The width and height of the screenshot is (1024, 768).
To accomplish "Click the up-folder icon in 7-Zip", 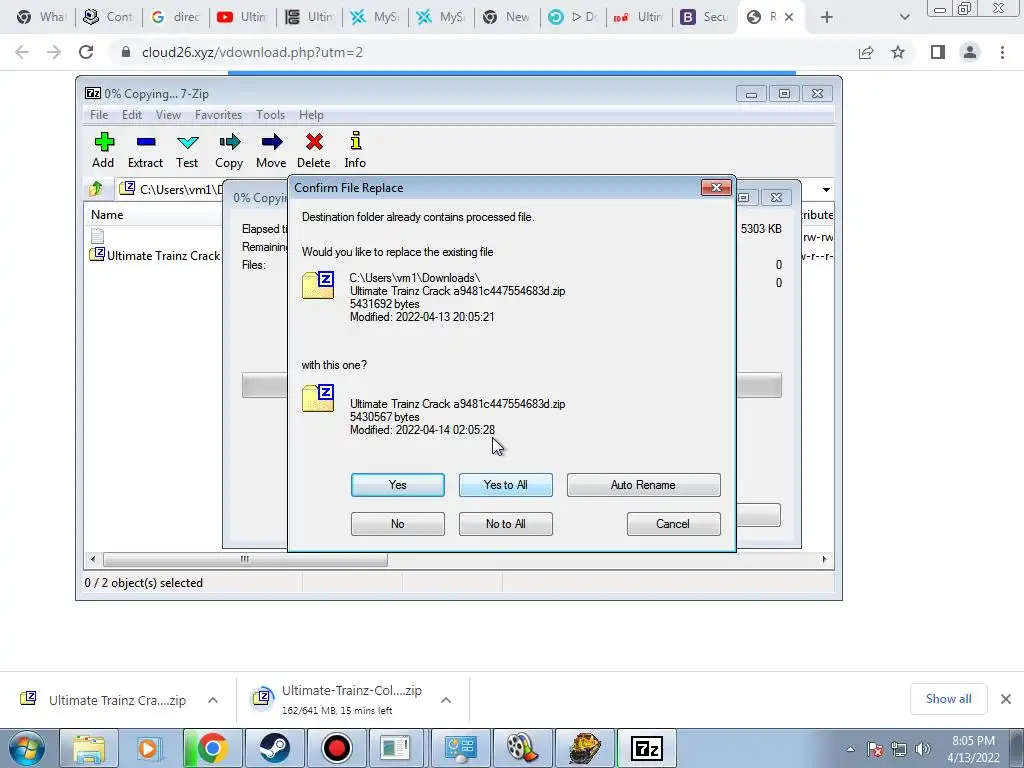I will (x=96, y=189).
